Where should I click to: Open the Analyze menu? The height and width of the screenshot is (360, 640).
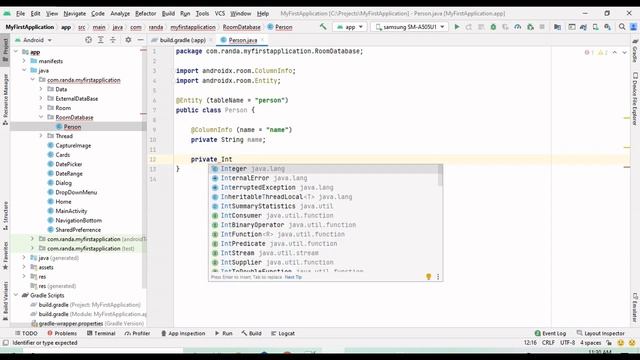tap(120, 13)
